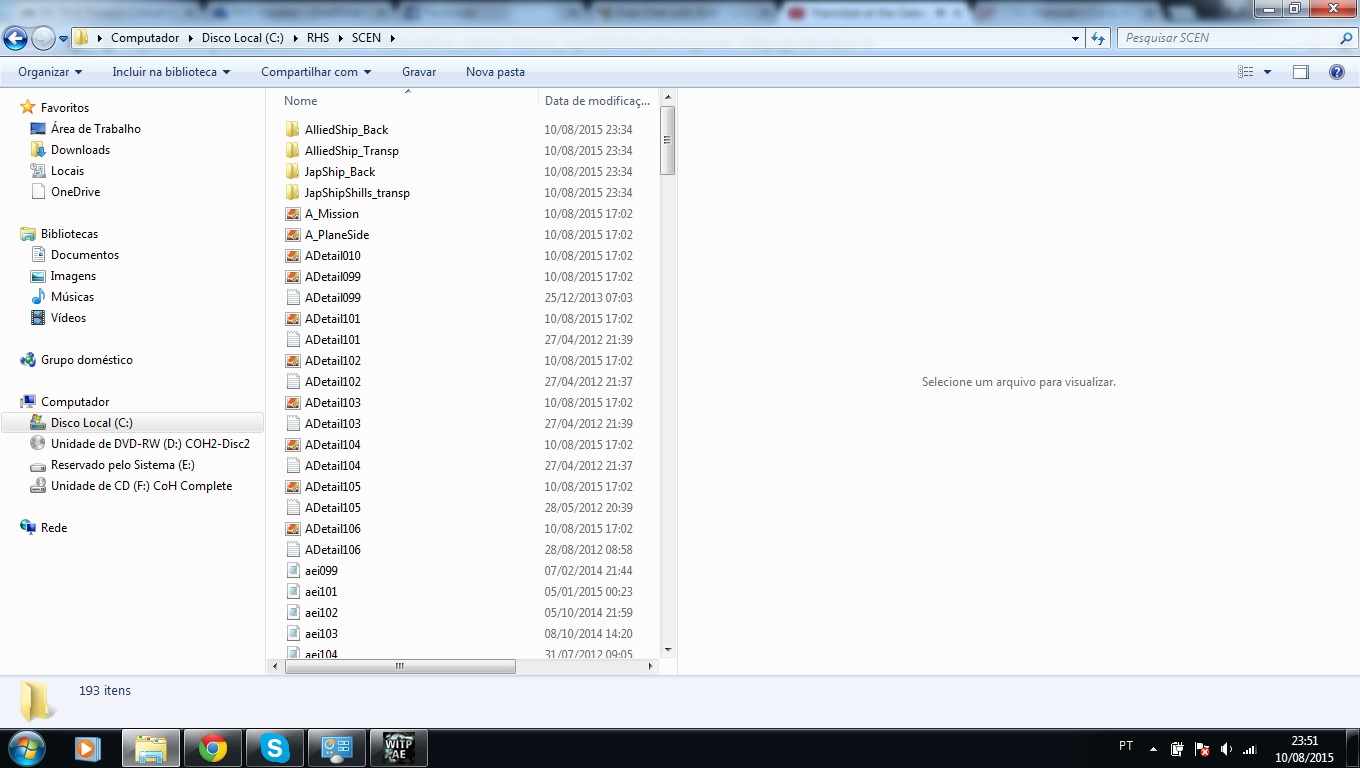Click the Back navigation arrow button

pyautogui.click(x=16, y=38)
